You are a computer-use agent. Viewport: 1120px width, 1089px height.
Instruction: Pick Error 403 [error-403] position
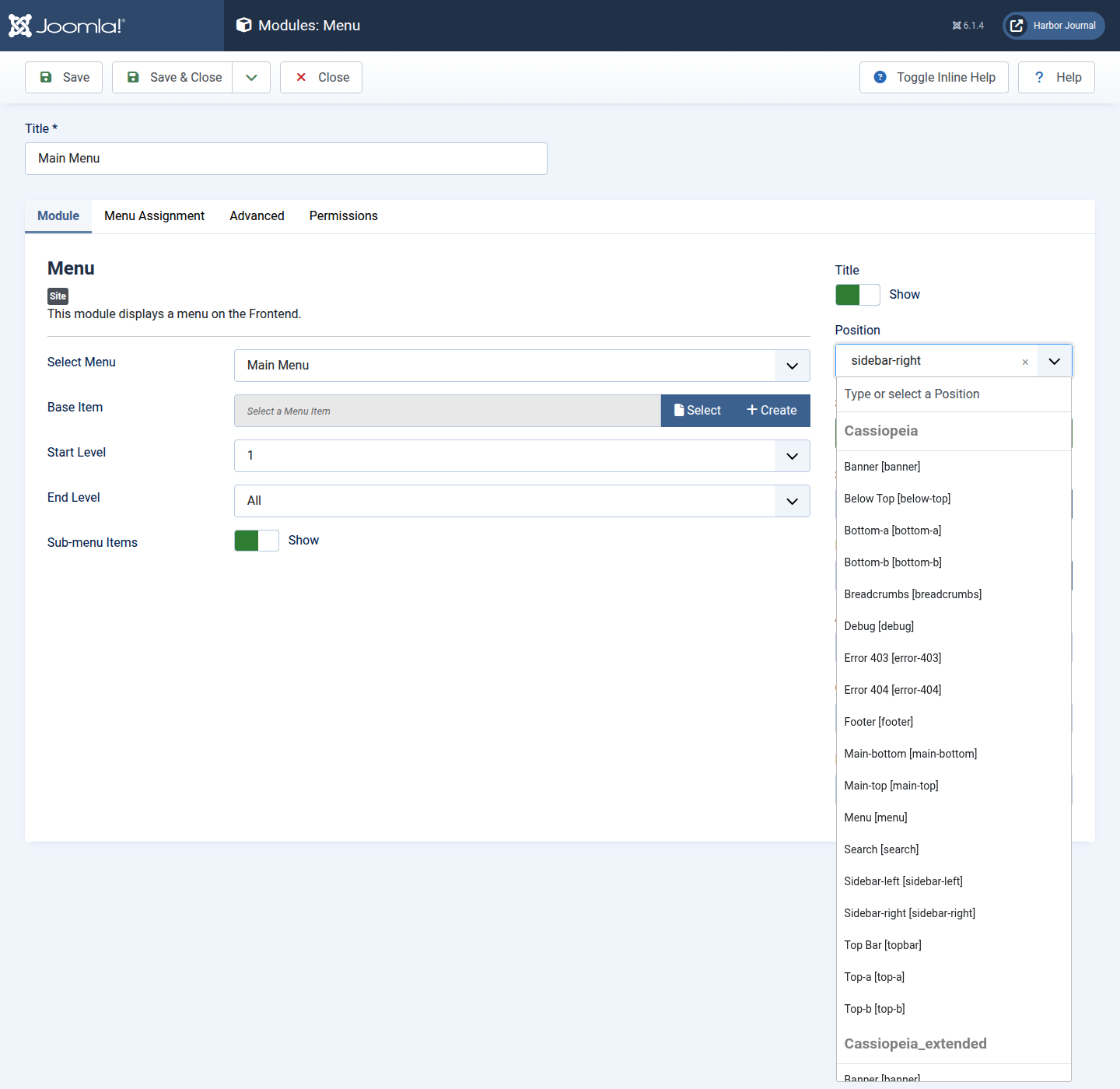coord(954,658)
